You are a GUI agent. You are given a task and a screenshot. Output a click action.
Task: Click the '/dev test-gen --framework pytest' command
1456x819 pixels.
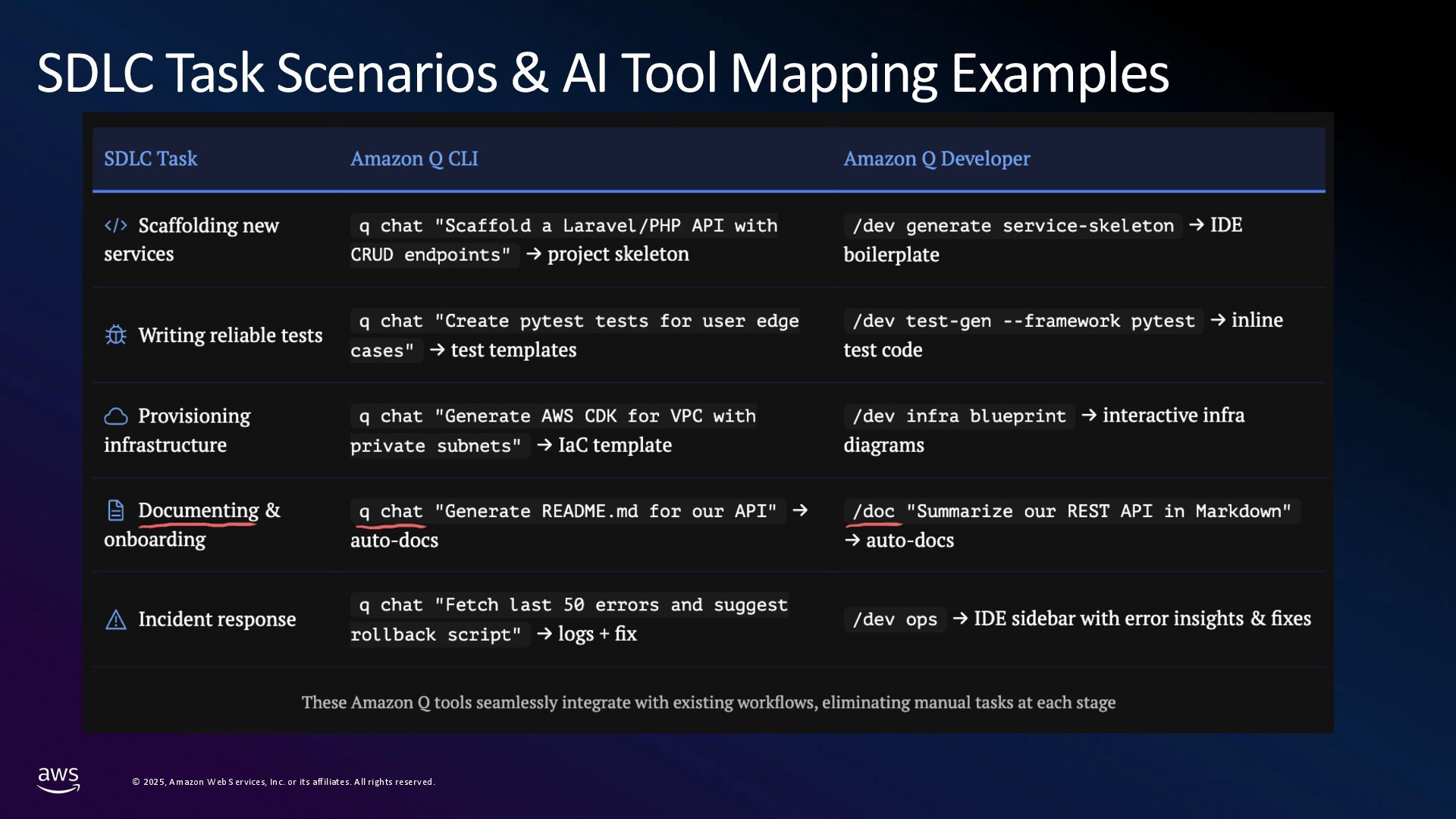coord(1023,322)
